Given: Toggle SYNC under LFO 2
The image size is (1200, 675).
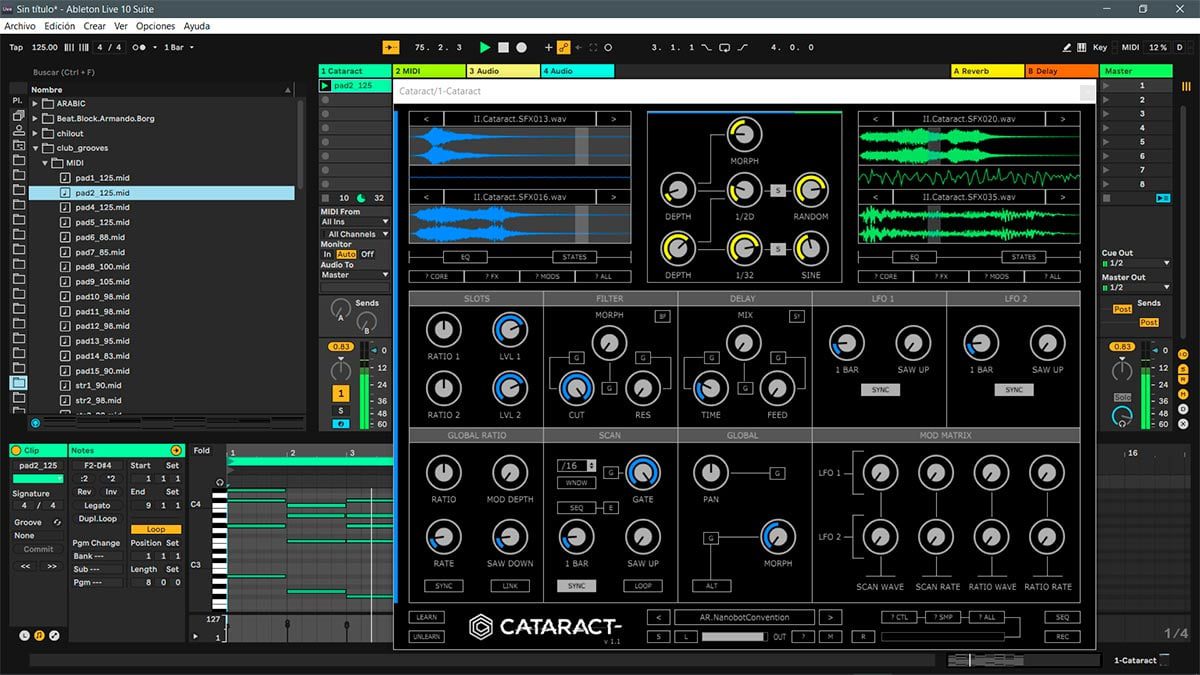Looking at the screenshot, I should click(1014, 390).
